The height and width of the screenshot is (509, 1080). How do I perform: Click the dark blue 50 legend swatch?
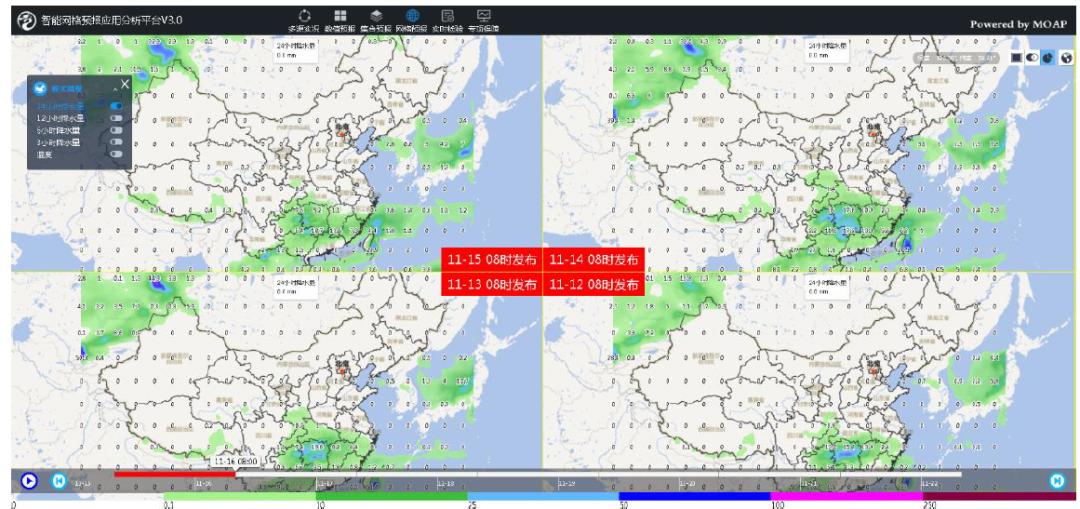pyautogui.click(x=694, y=496)
